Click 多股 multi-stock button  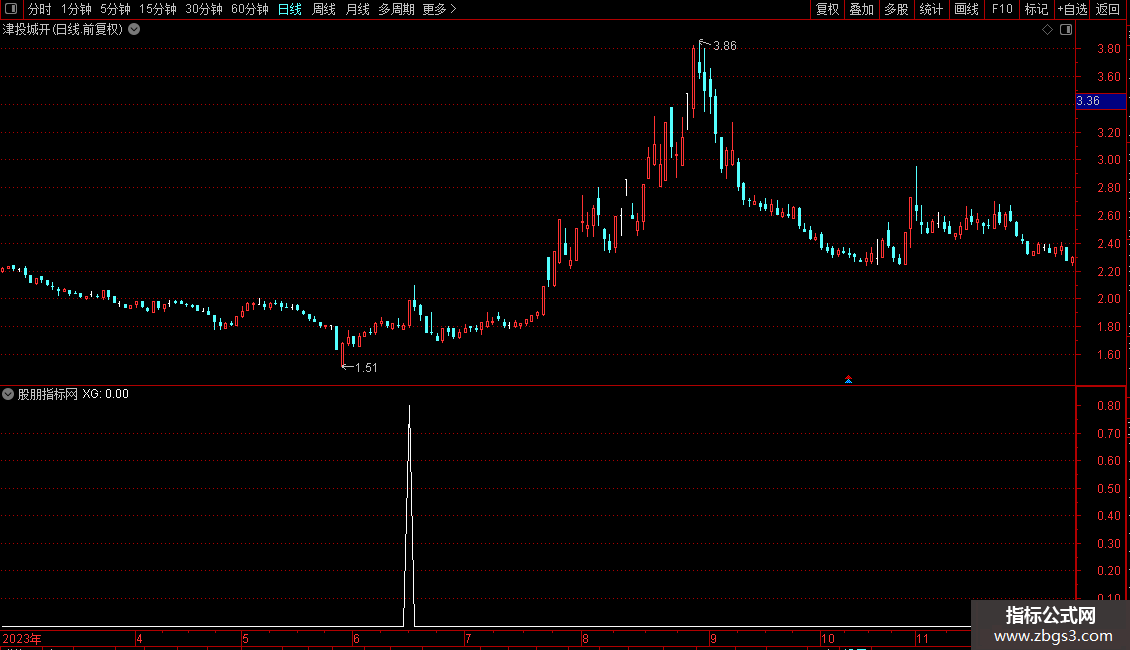click(x=896, y=9)
